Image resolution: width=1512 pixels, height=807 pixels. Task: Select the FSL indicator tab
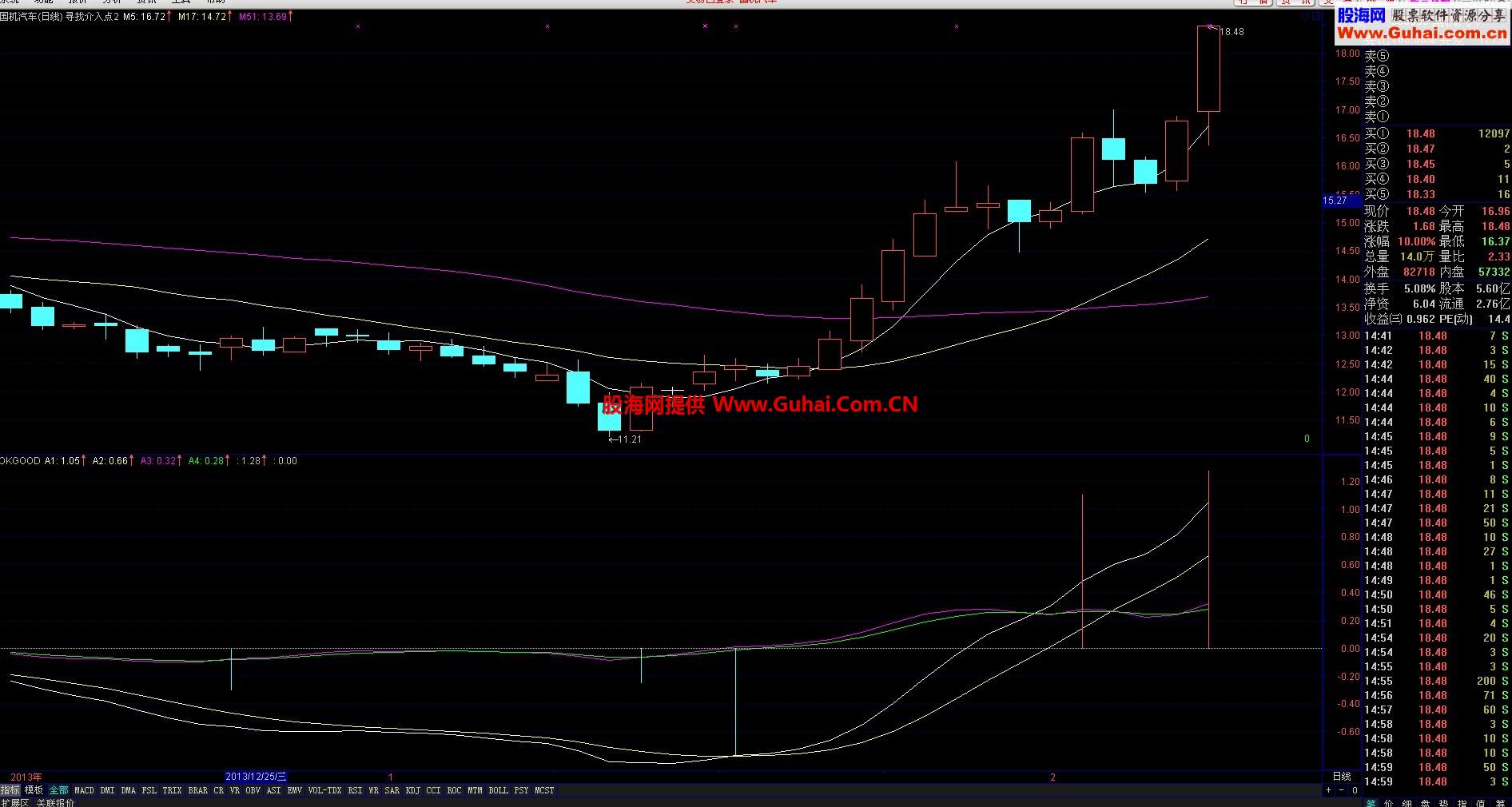coord(149,790)
